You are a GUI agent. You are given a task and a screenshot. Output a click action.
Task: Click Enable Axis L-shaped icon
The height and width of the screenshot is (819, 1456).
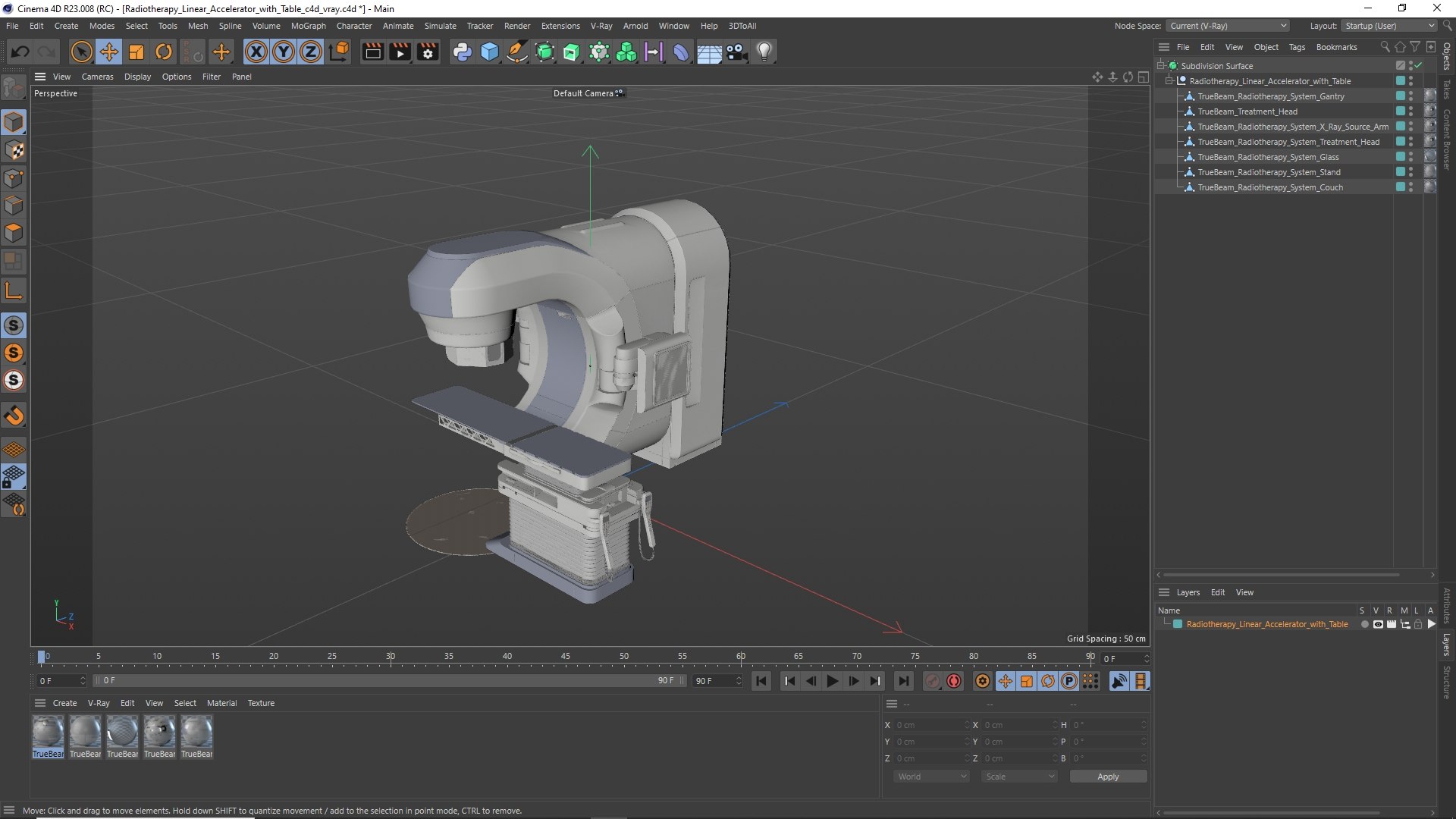pyautogui.click(x=14, y=290)
